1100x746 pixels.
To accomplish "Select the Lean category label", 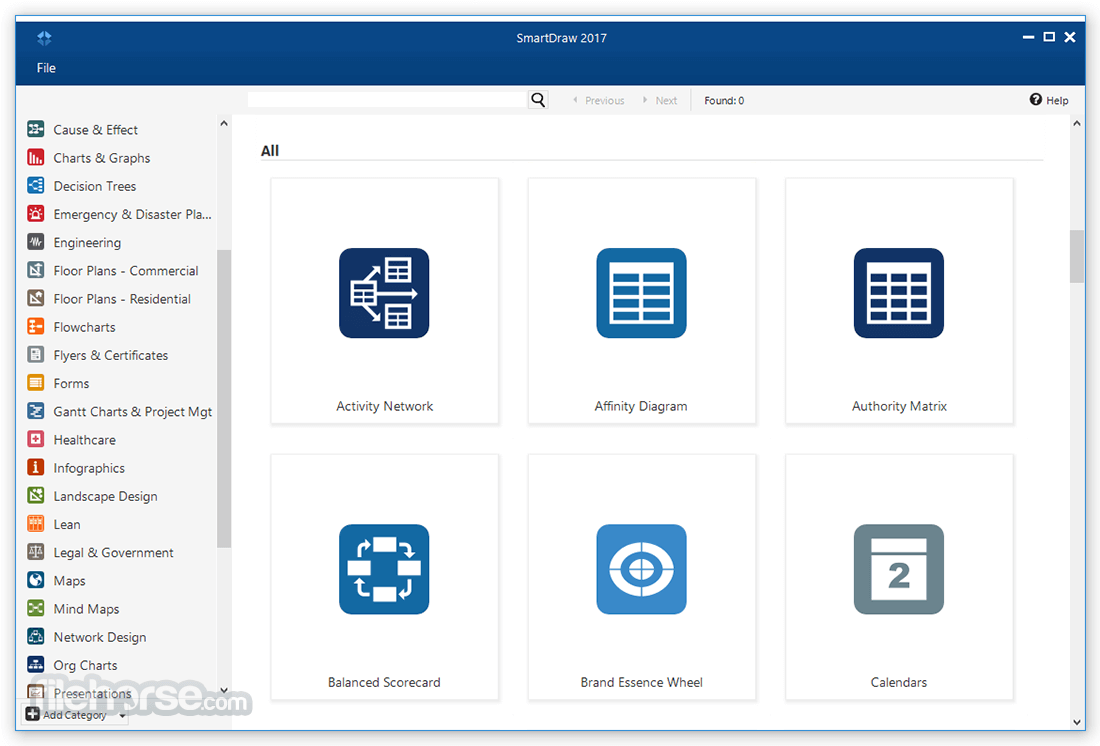I will (x=67, y=524).
